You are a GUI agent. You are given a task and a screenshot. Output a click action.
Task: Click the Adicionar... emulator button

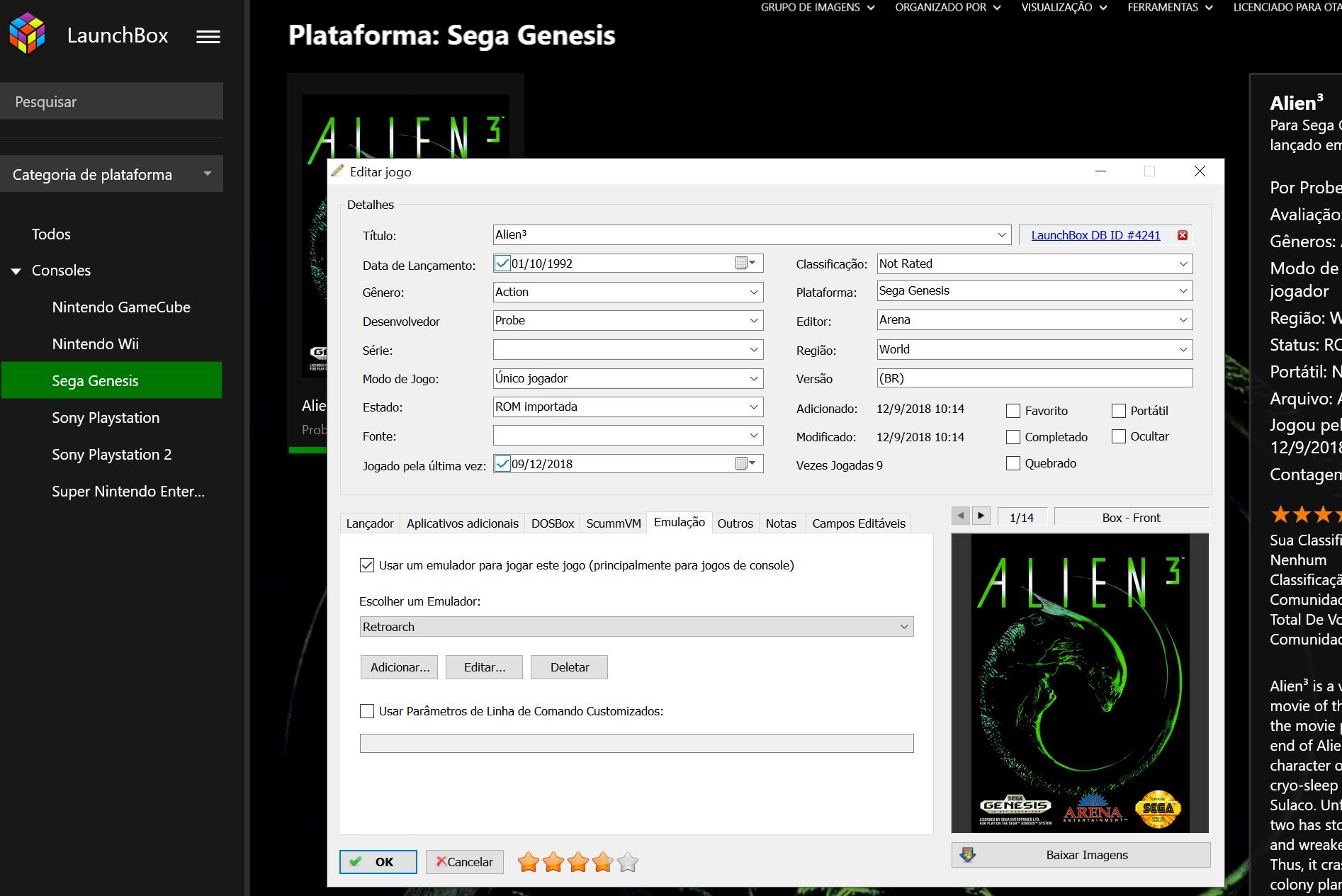pyautogui.click(x=400, y=667)
